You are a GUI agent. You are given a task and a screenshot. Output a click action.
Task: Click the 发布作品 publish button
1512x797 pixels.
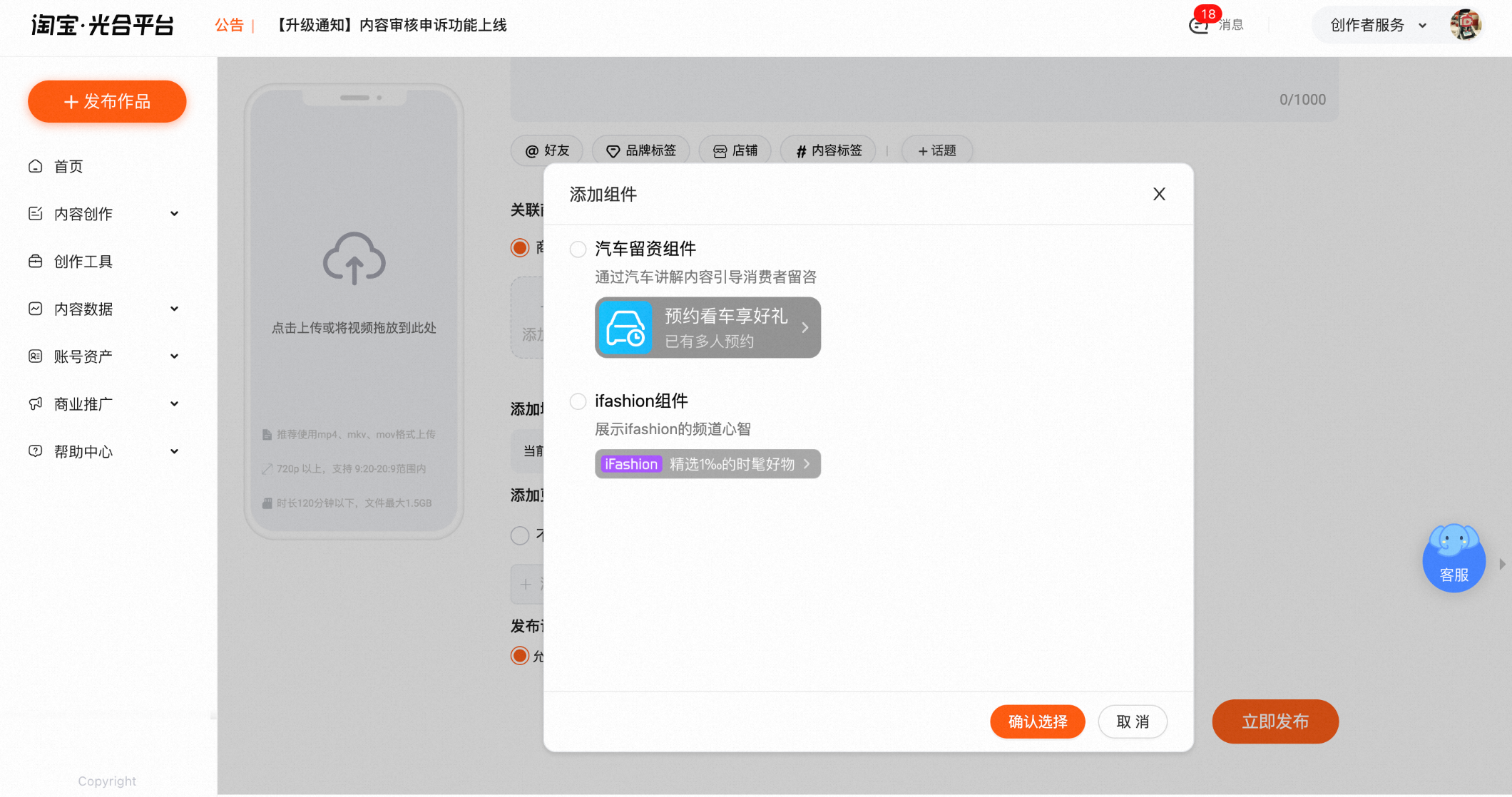tap(107, 101)
